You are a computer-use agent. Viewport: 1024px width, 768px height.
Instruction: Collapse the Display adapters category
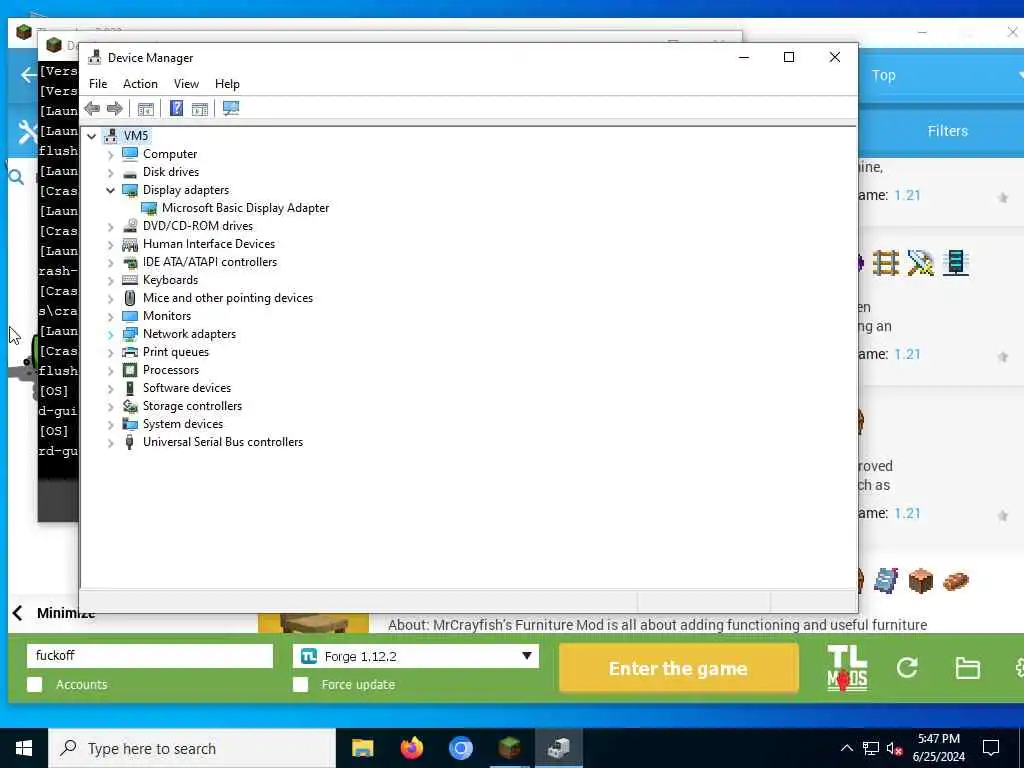pos(110,191)
